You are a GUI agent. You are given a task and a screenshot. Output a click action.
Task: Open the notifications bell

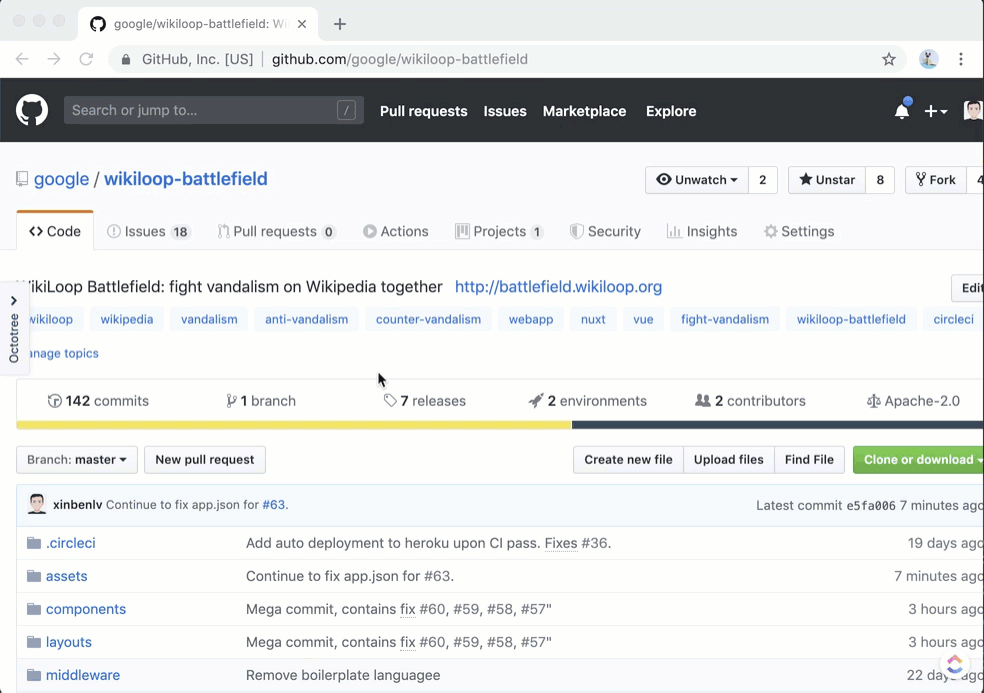902,110
